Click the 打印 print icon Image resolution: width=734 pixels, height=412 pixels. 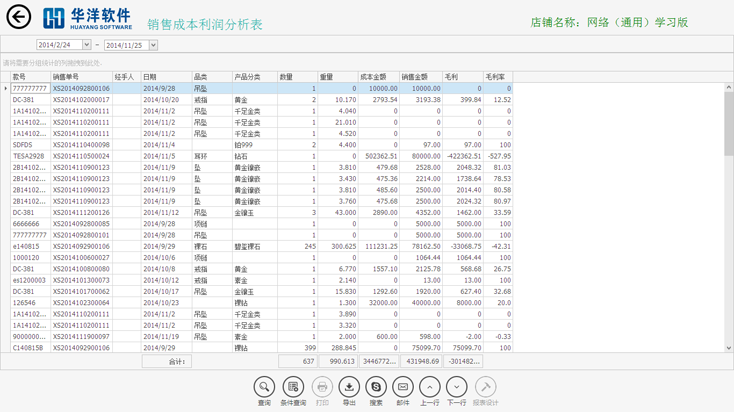[322, 387]
